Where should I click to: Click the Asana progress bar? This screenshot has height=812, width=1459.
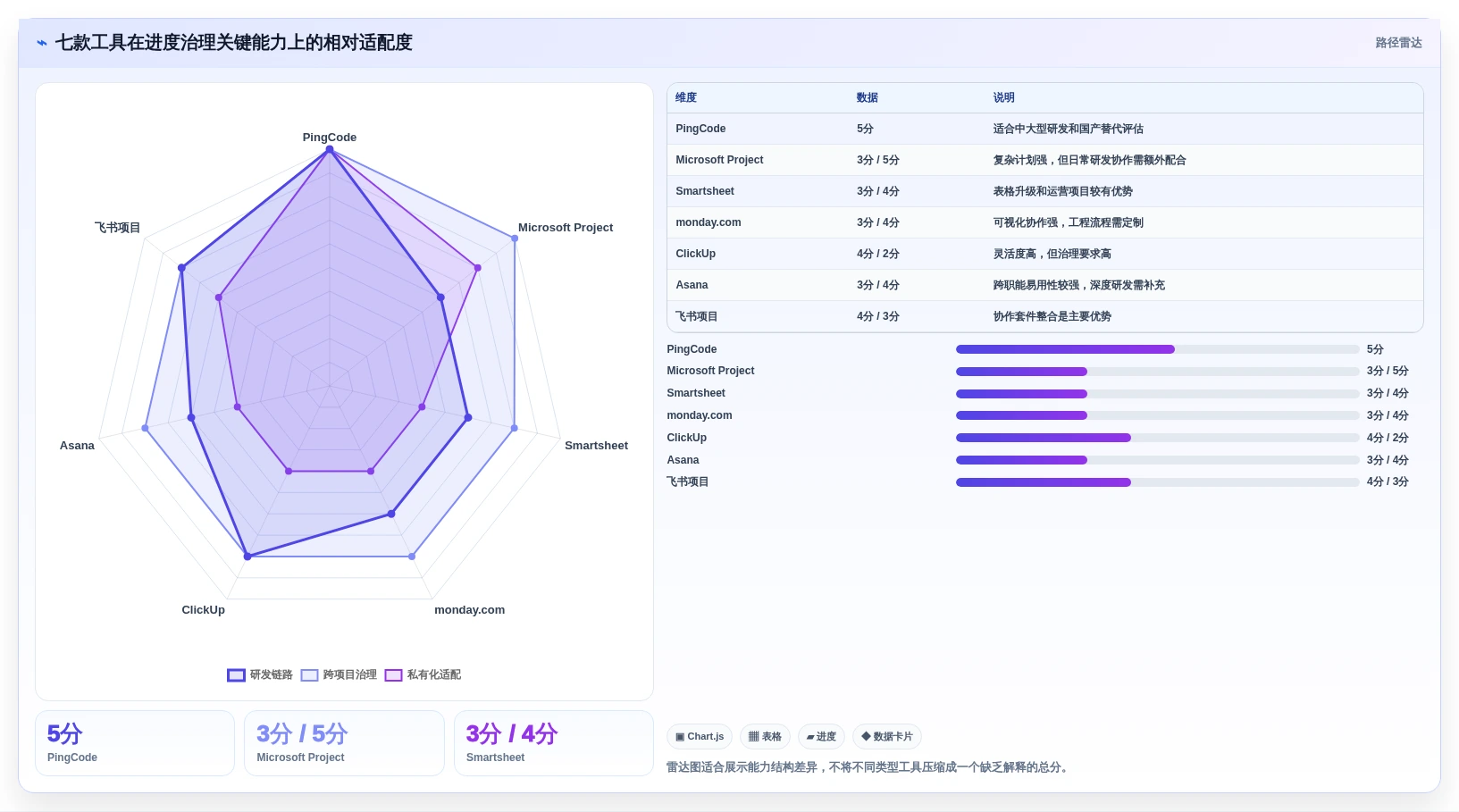(1157, 460)
